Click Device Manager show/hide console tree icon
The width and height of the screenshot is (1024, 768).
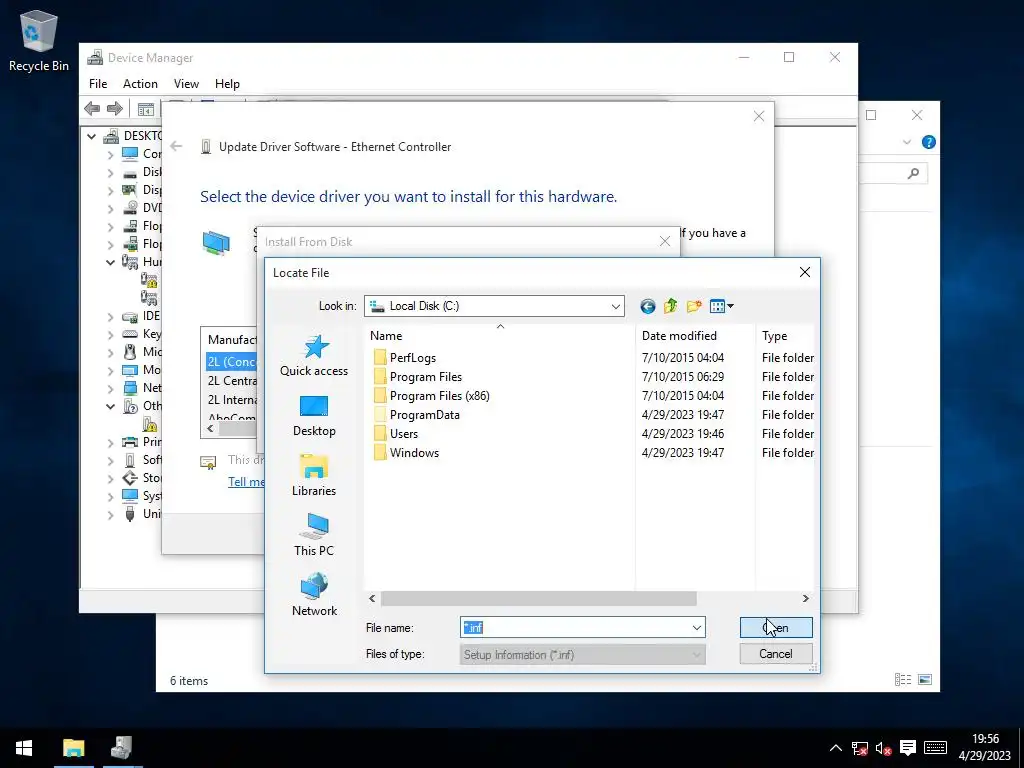pos(146,109)
